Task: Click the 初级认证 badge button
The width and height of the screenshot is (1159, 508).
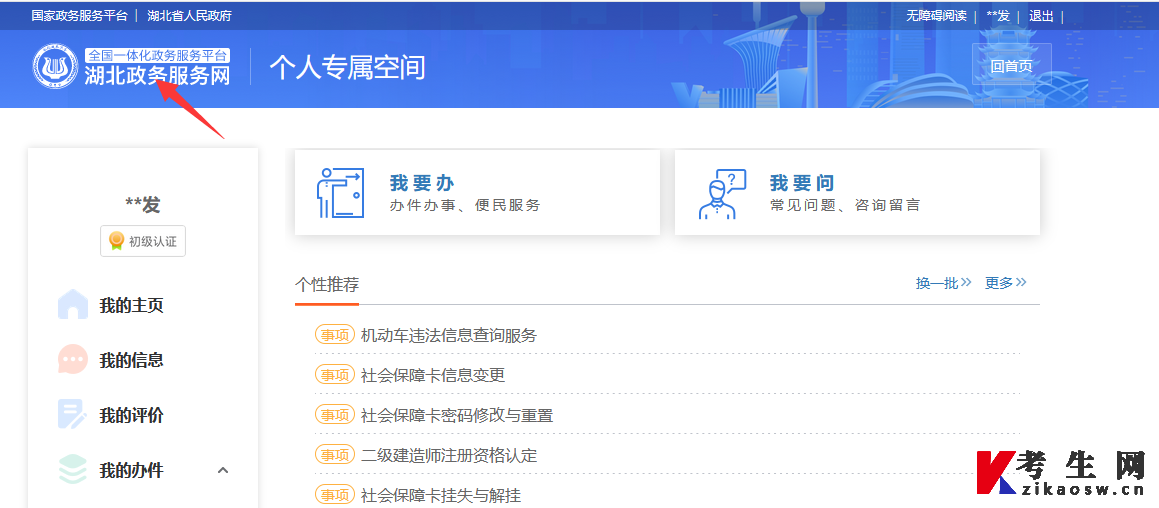Action: click(x=143, y=241)
